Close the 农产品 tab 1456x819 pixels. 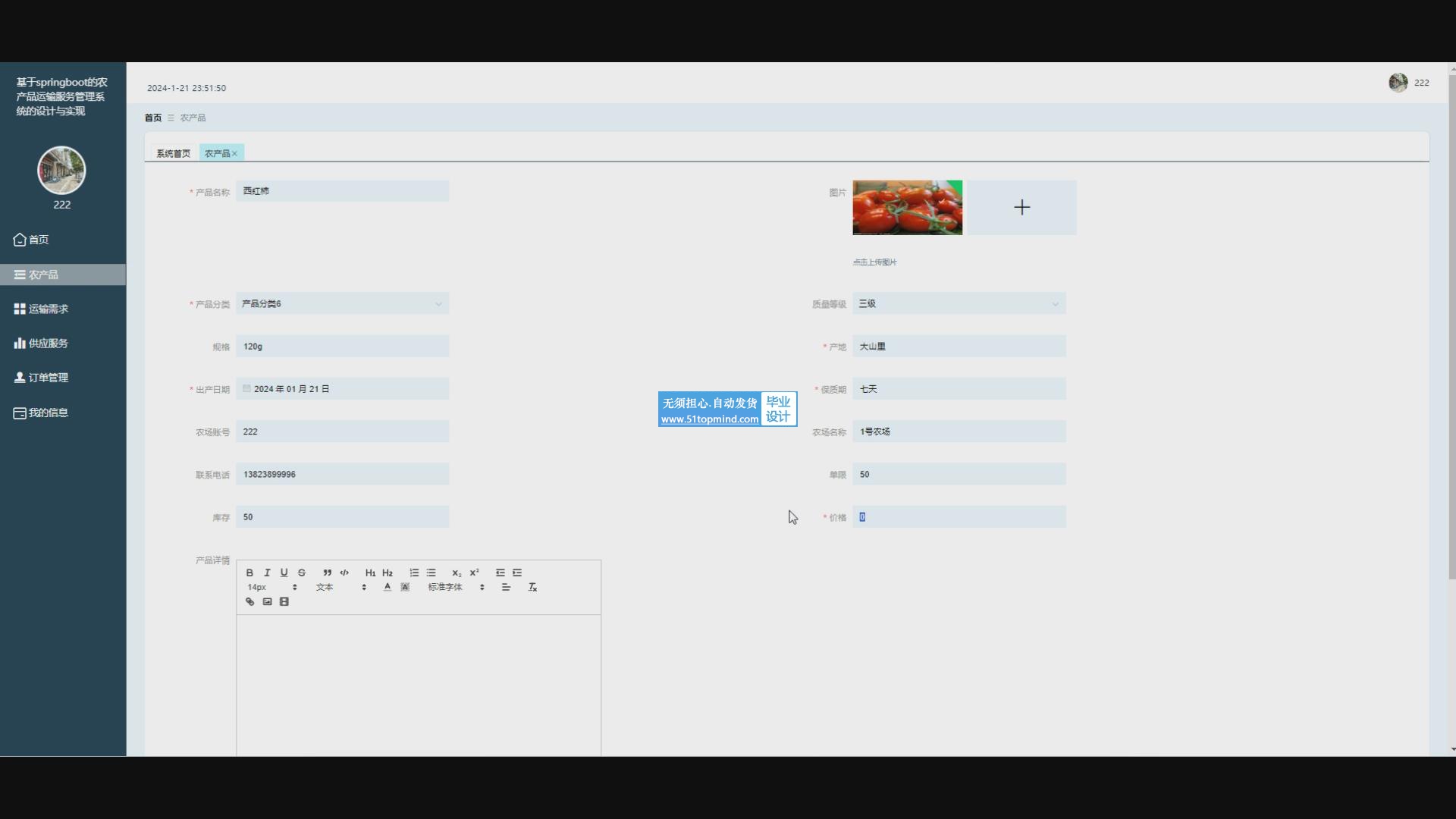234,154
